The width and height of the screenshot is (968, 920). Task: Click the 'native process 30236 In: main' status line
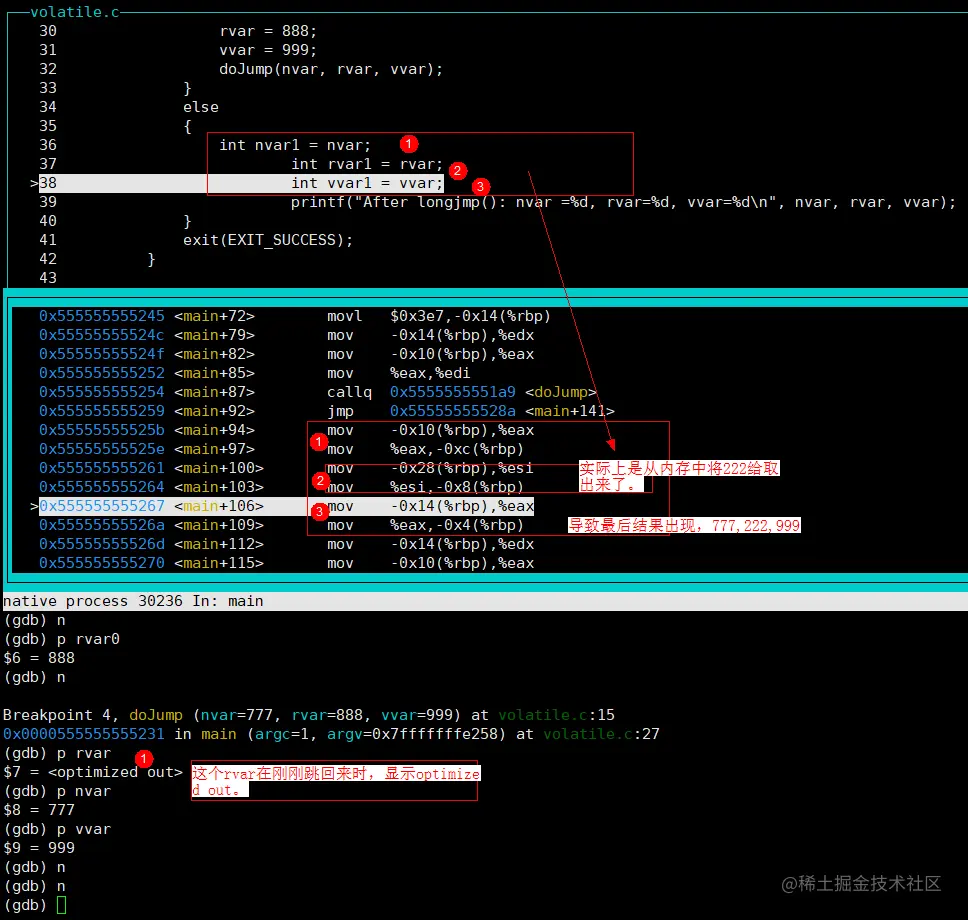(133, 601)
